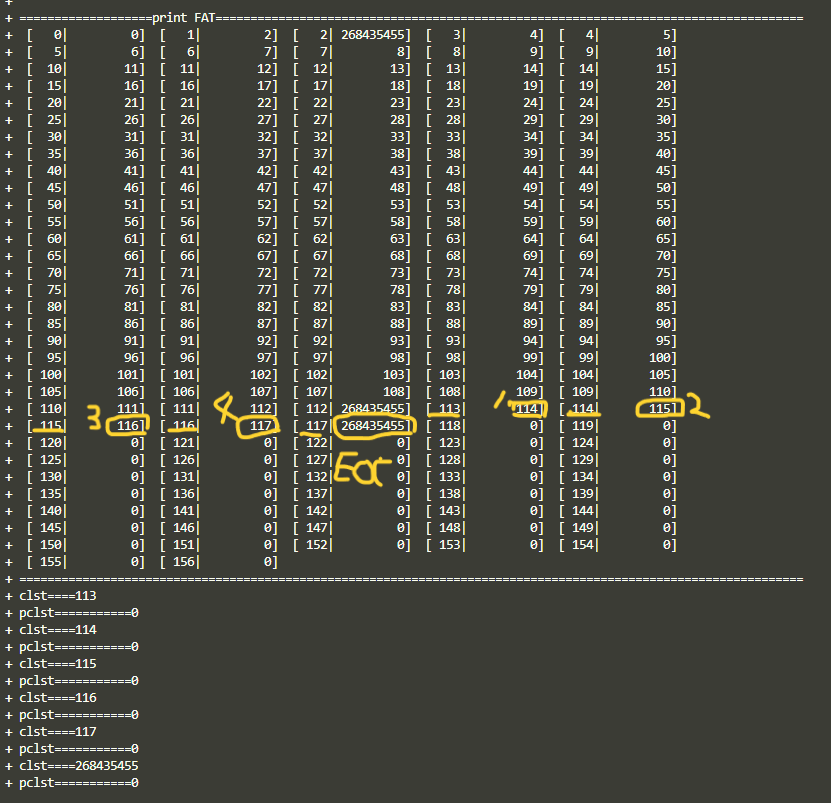Click the handwritten yellow number 4
The image size is (831, 803).
224,406
